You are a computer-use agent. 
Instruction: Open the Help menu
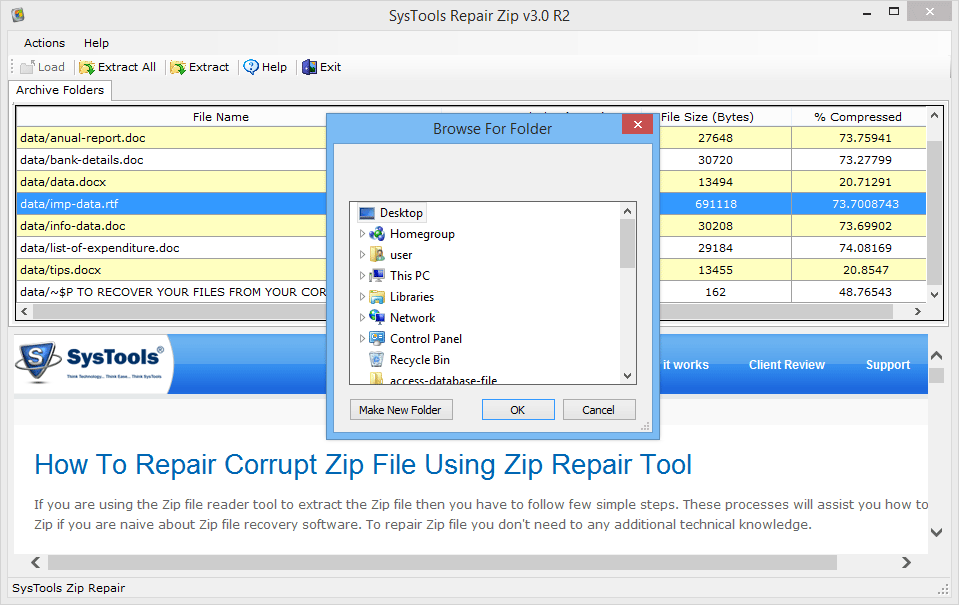tap(96, 43)
